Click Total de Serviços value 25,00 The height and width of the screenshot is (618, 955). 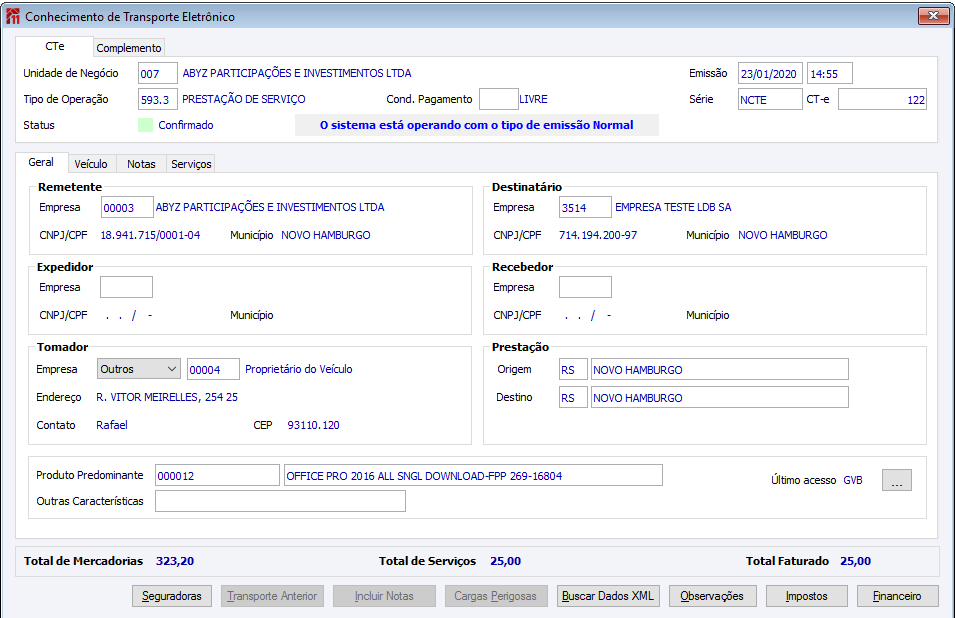[x=506, y=561]
